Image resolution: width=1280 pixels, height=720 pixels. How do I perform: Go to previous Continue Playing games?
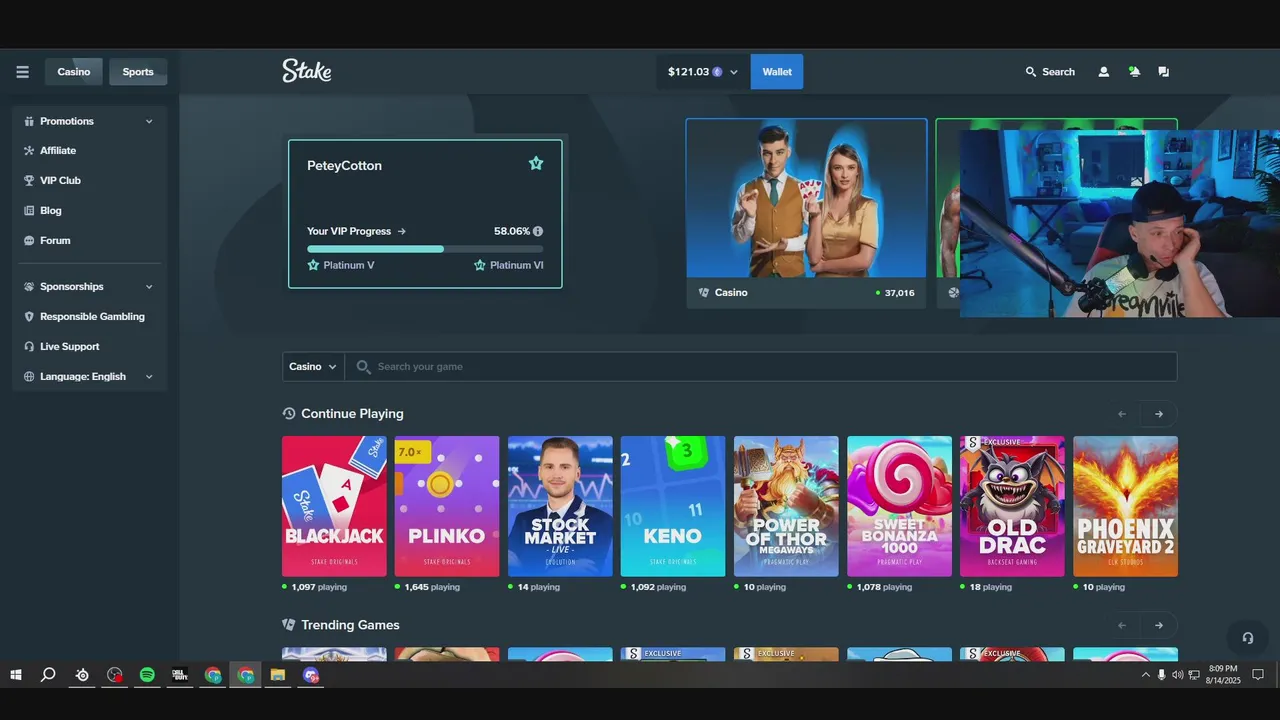[1122, 414]
